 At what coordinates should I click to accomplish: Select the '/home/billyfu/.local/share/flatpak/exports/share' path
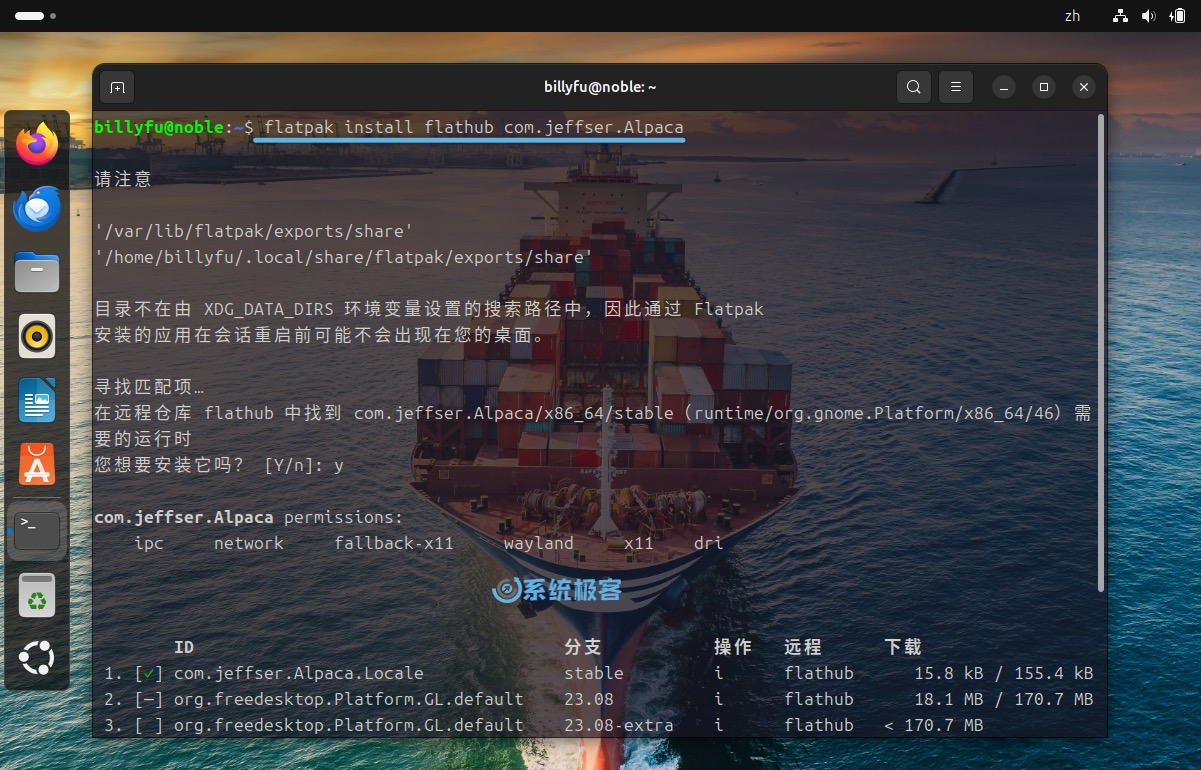pos(344,257)
